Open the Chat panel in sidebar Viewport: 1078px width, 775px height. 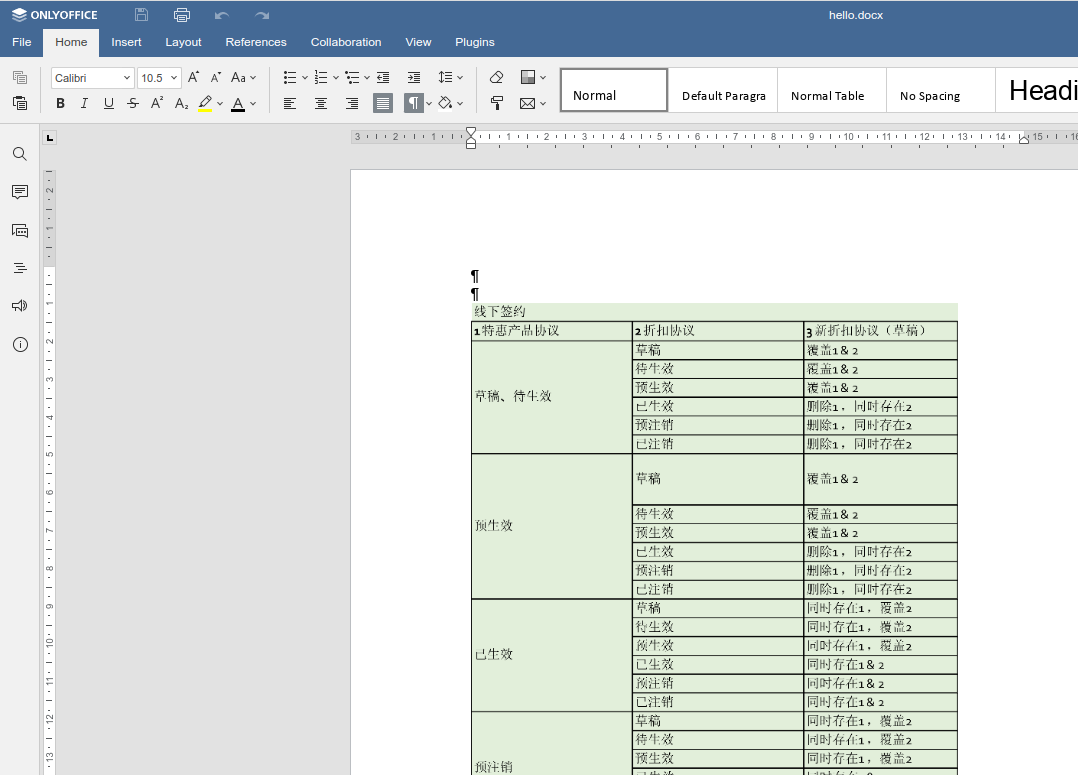pos(19,230)
